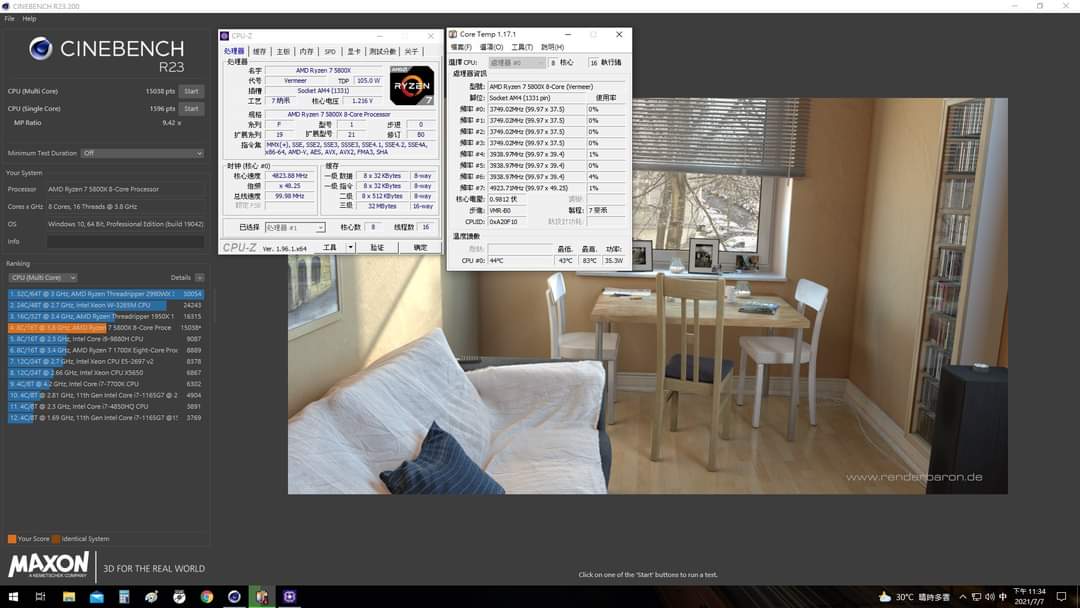The width and height of the screenshot is (1080, 608).
Task: Click the CPU-Z title bar icon
Action: (225, 36)
